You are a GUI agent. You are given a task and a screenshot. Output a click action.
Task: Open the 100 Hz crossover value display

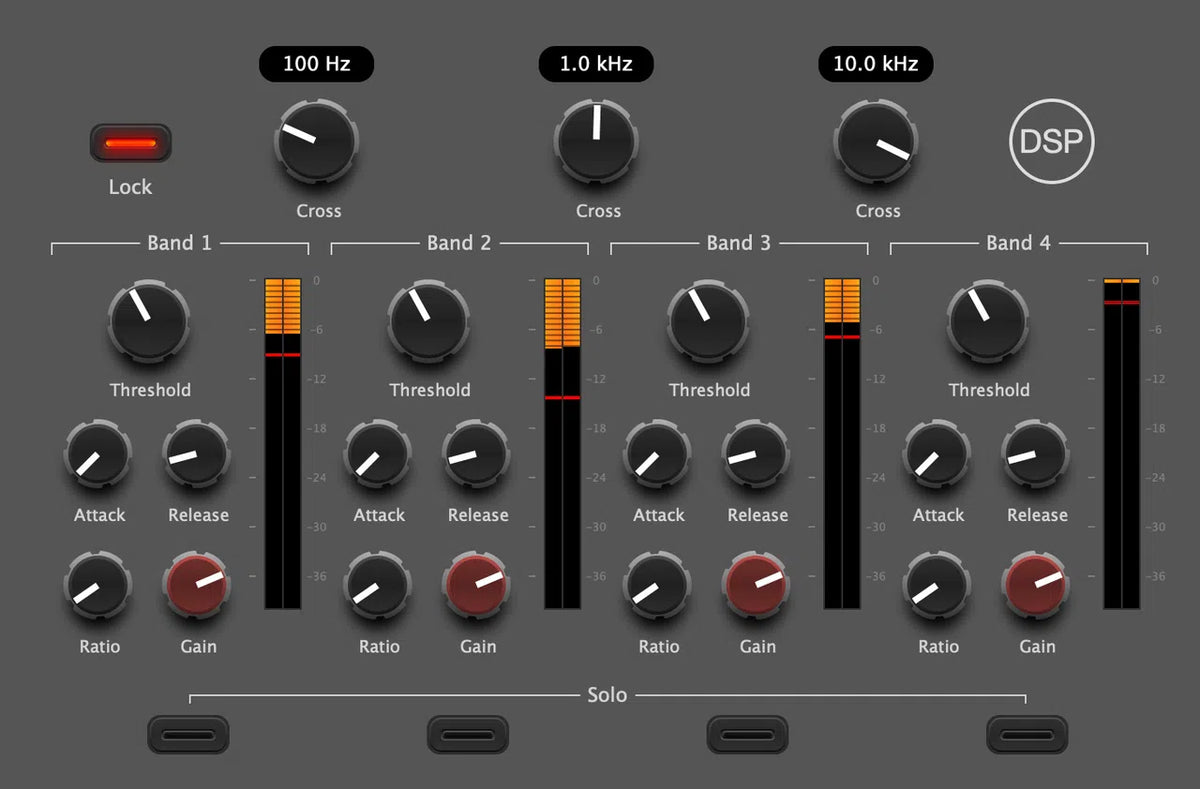(316, 63)
